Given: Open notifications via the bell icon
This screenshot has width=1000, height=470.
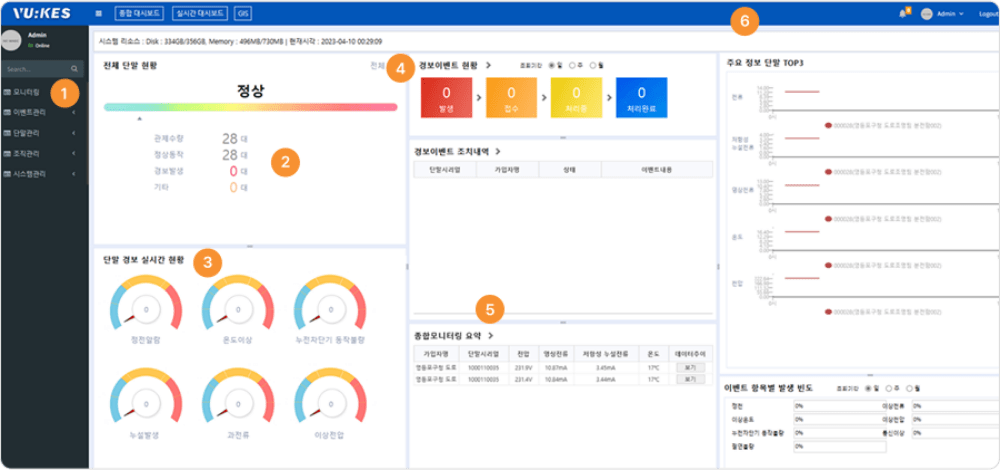Looking at the screenshot, I should click(903, 14).
